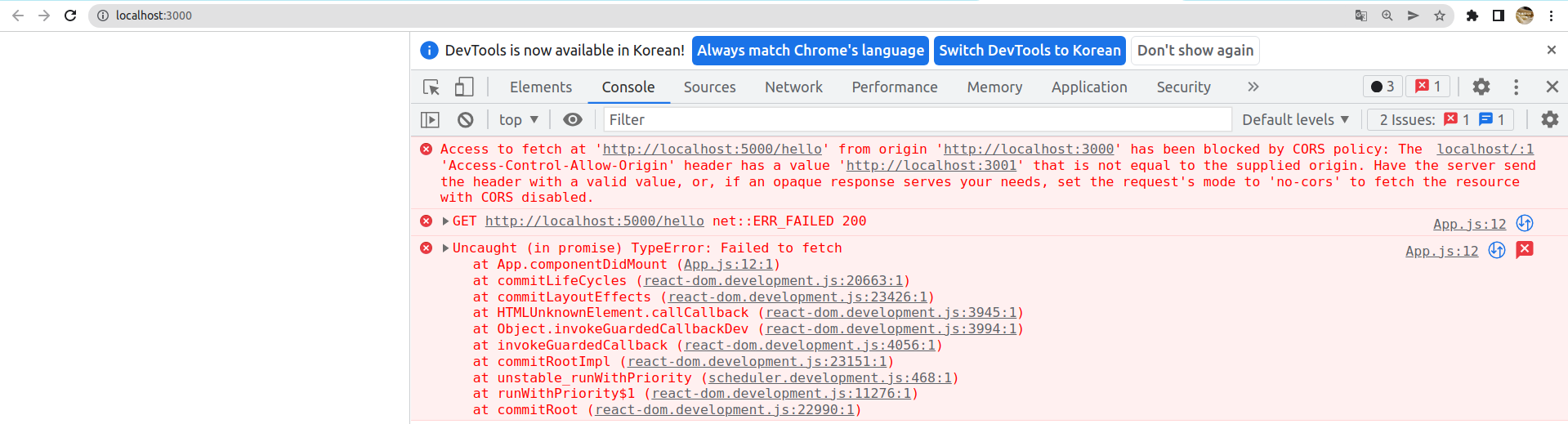Show the console sidebar

431,120
